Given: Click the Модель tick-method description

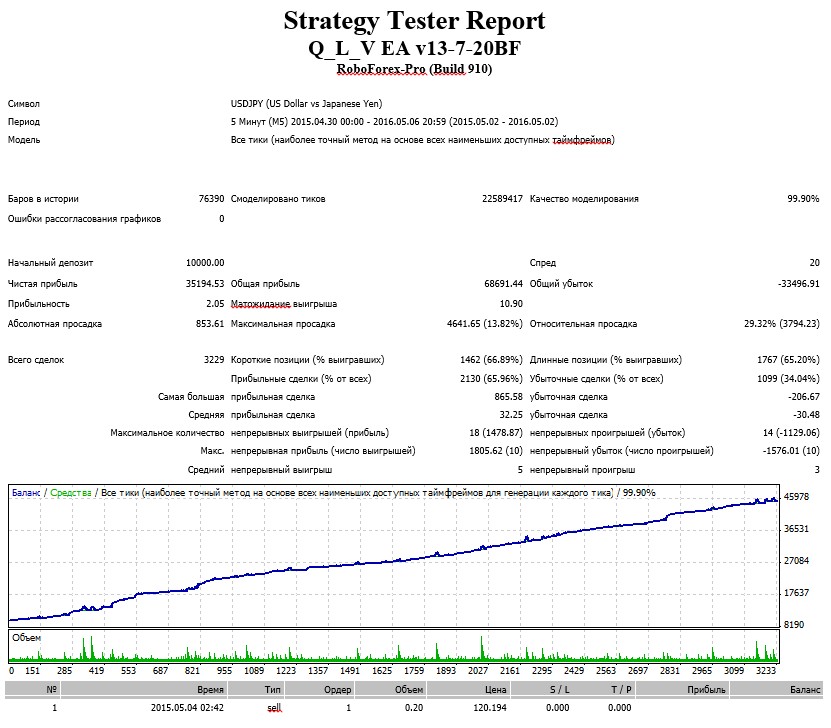Looking at the screenshot, I should pos(422,140).
